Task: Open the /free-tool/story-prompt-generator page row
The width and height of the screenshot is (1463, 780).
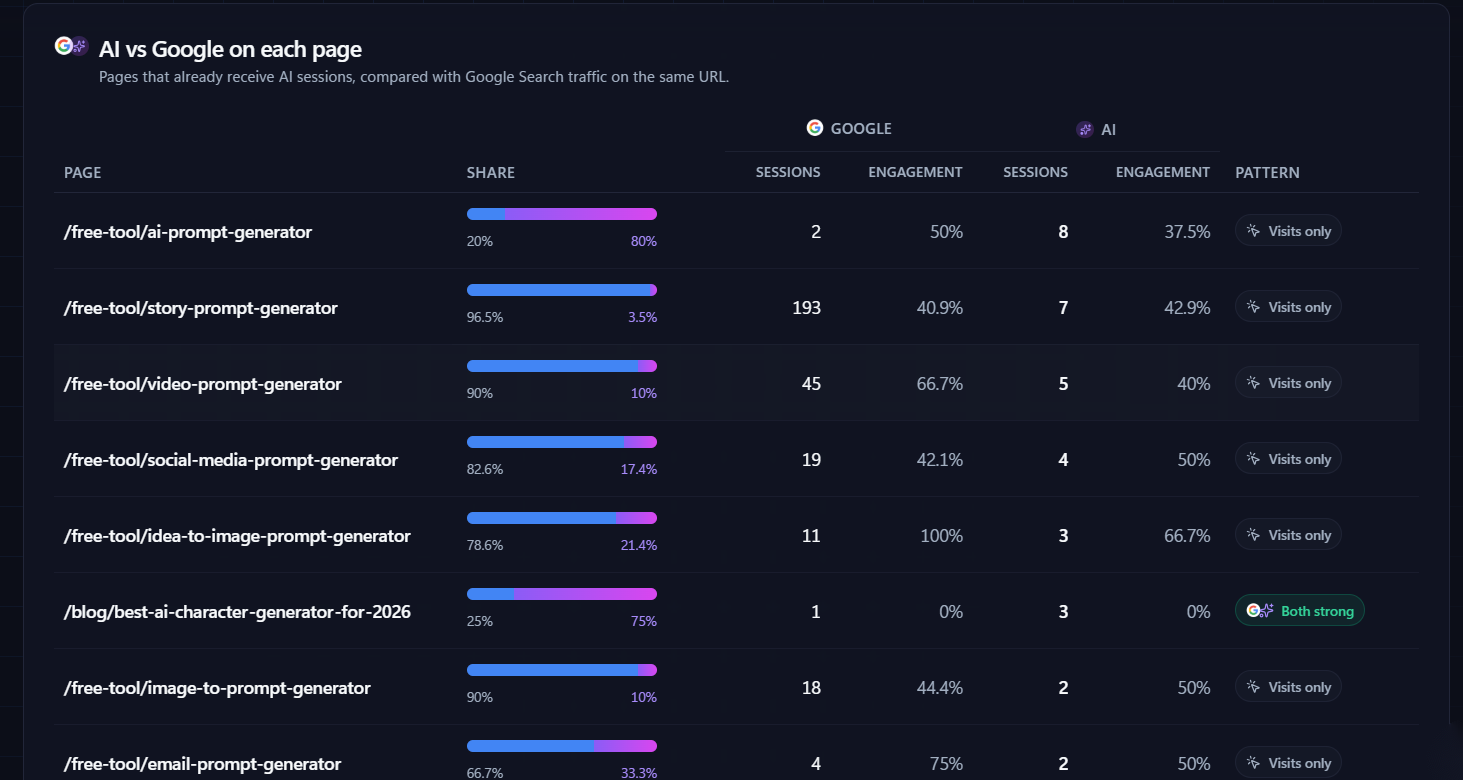Action: pyautogui.click(x=736, y=307)
